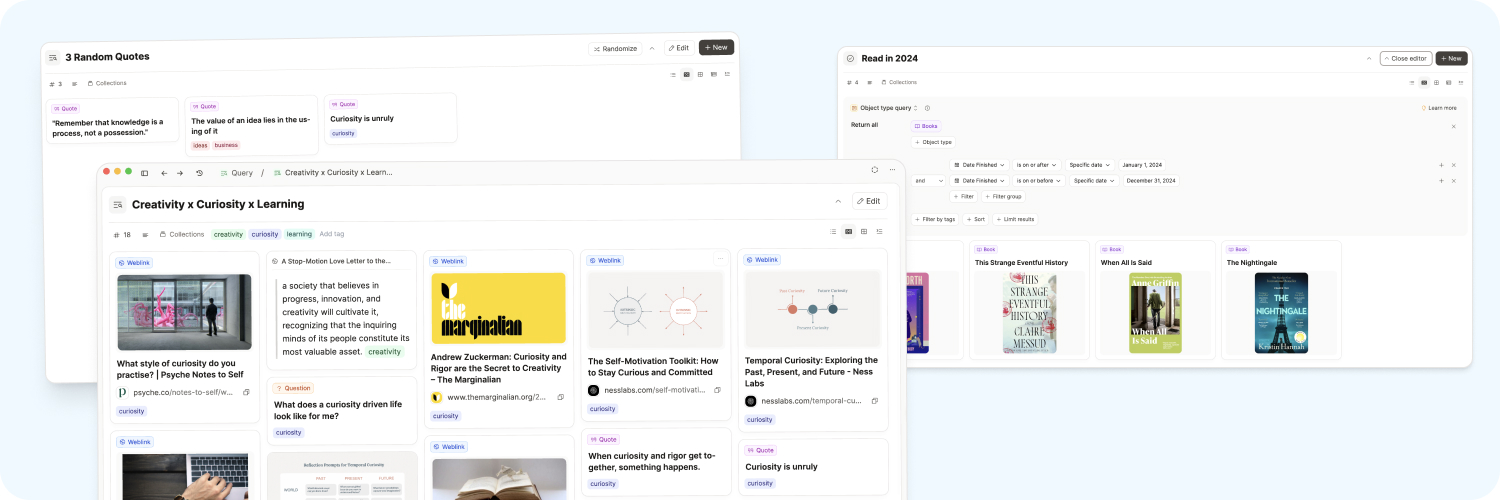This screenshot has width=1500, height=500.
Task: Edit the January 1, 2024 date value
Action: (x=1142, y=165)
